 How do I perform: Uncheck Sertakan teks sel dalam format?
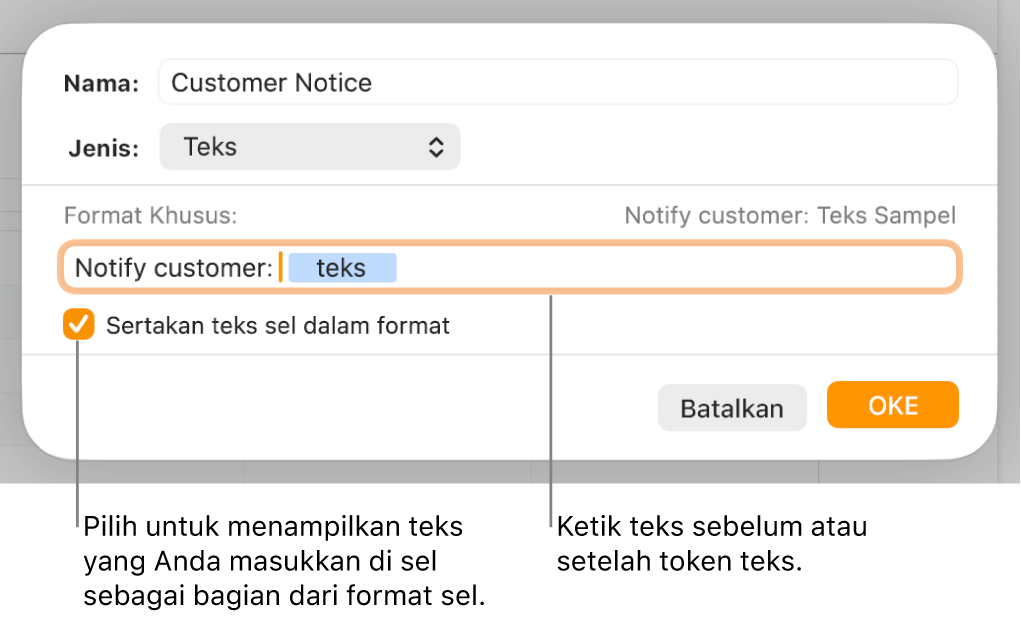point(79,324)
